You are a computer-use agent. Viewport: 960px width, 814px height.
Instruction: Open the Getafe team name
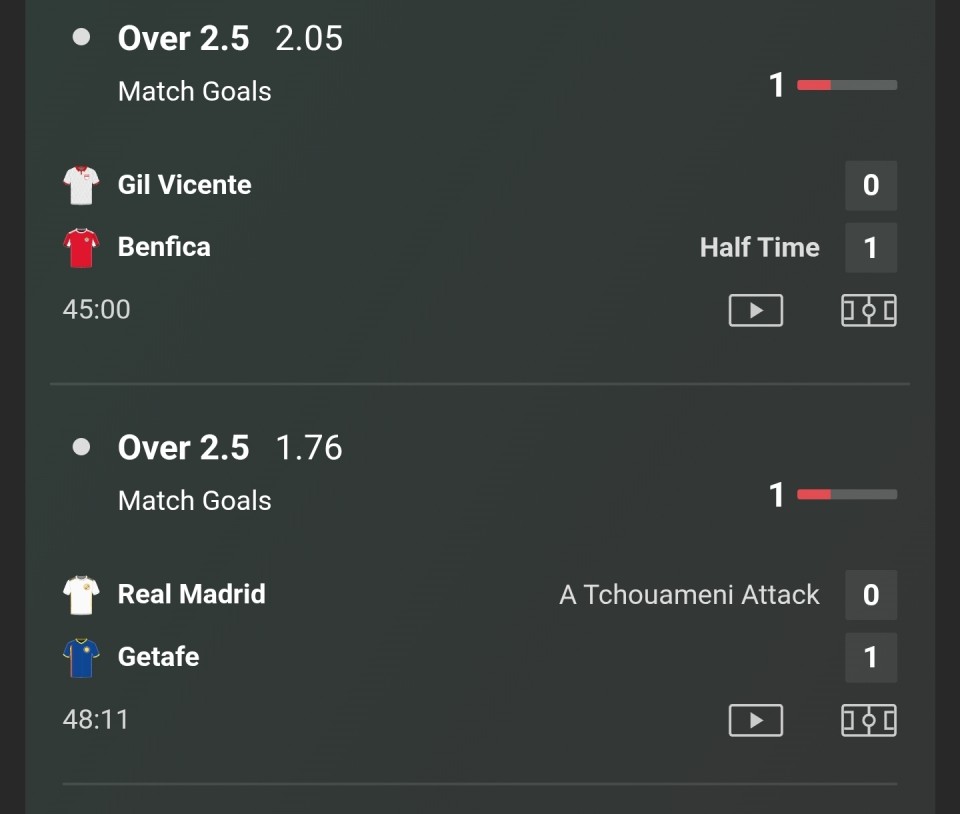point(158,657)
